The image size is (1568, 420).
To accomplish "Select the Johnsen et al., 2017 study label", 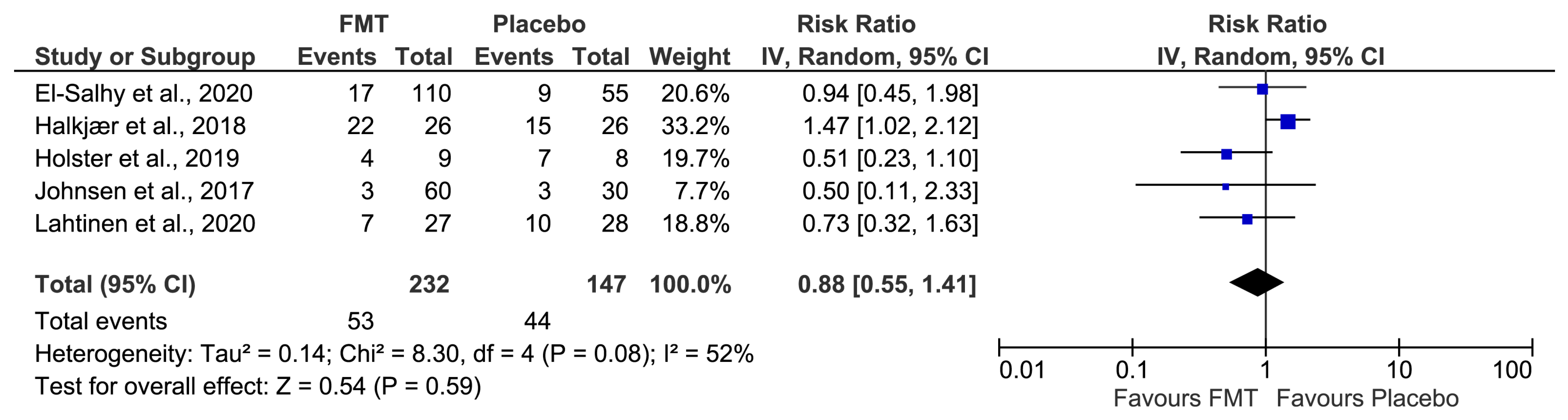I will click(x=144, y=191).
